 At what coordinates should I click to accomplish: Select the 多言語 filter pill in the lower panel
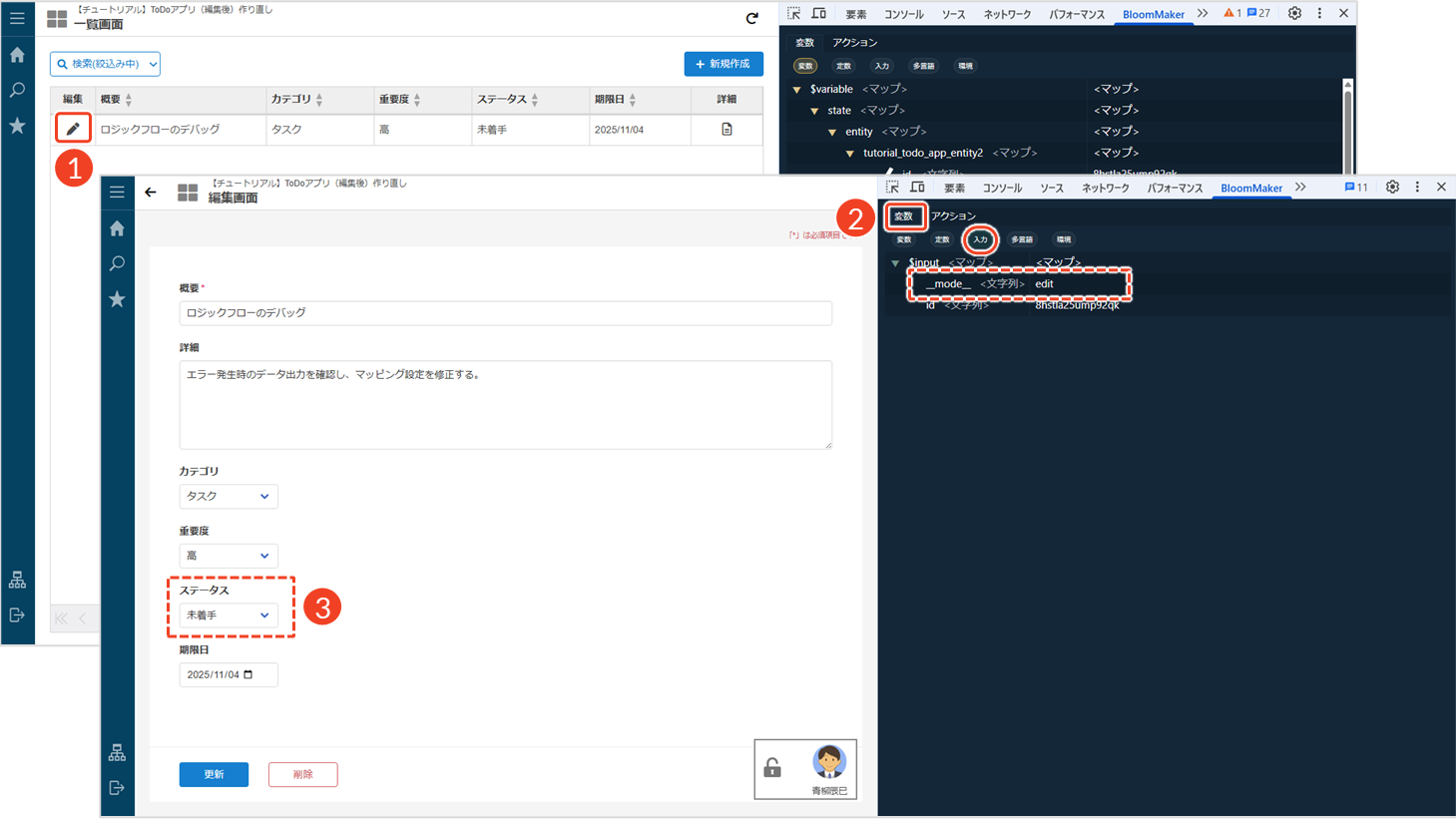point(1022,239)
